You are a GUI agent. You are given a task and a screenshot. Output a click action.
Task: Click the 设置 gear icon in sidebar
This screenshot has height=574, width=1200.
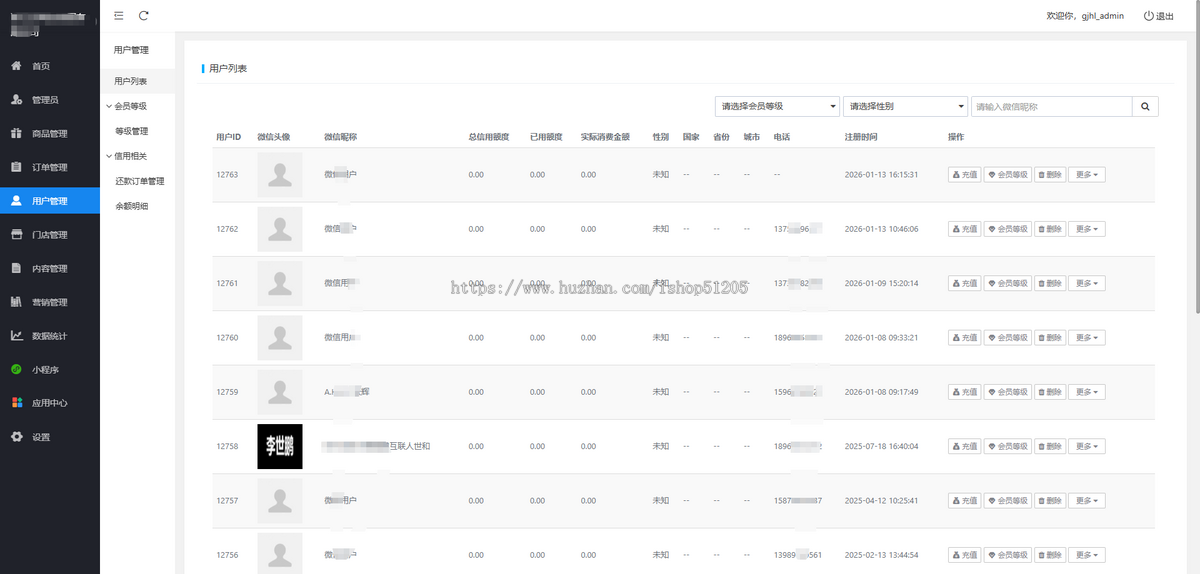(16, 437)
